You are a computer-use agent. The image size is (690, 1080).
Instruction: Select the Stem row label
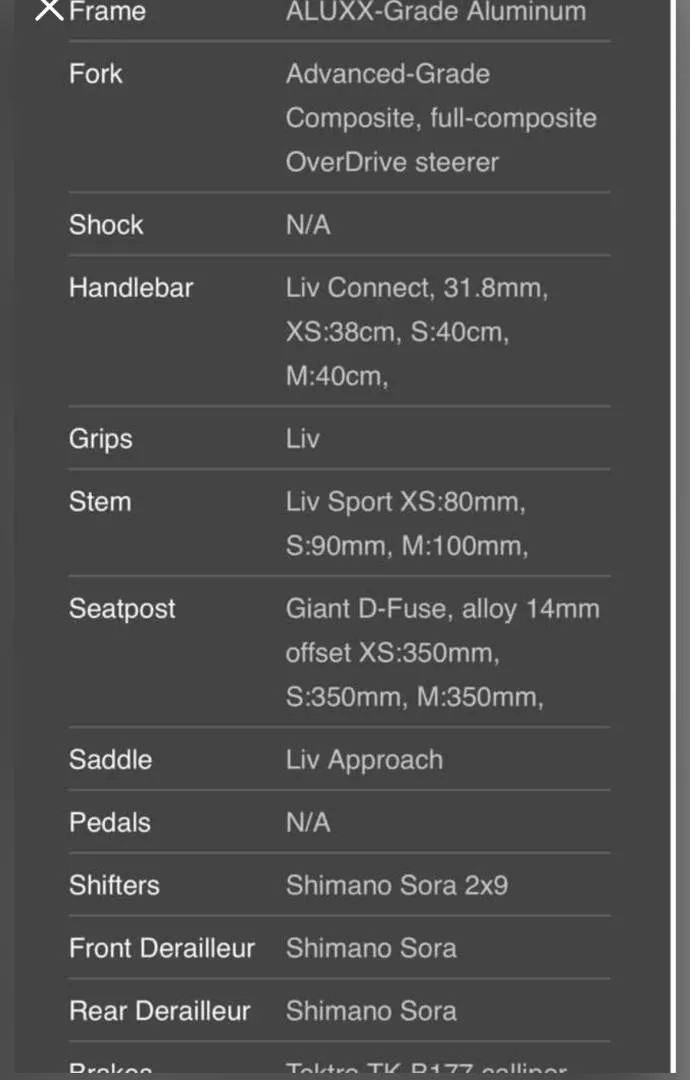[x=100, y=502]
